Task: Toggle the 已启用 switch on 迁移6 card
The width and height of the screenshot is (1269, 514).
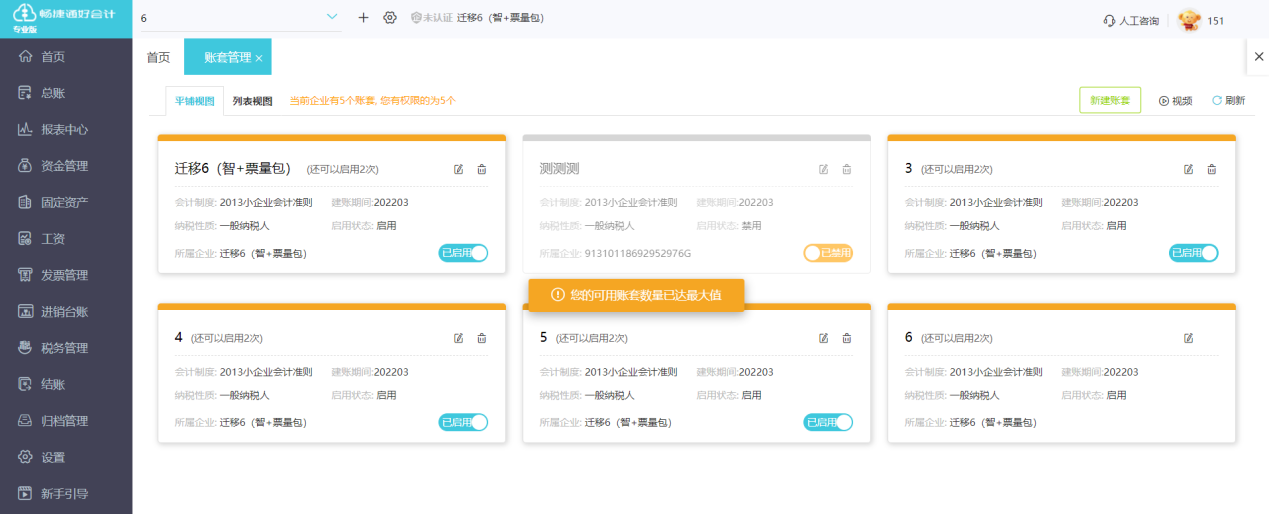Action: point(463,253)
